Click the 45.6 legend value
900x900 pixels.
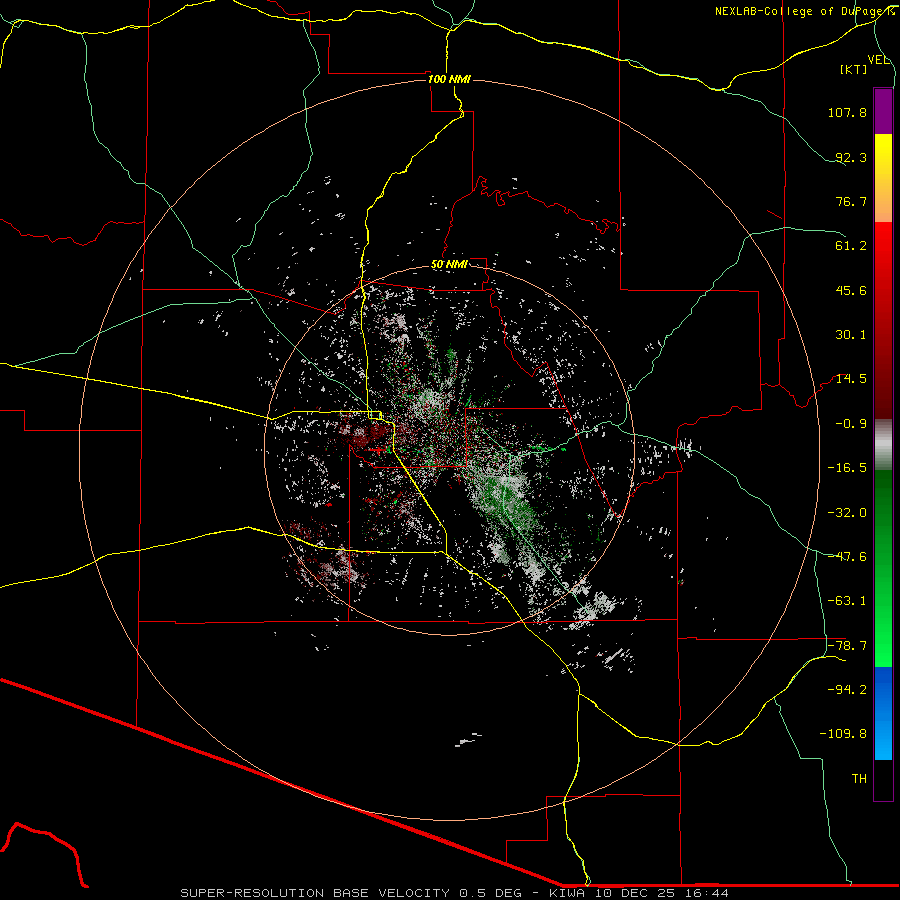pos(851,290)
